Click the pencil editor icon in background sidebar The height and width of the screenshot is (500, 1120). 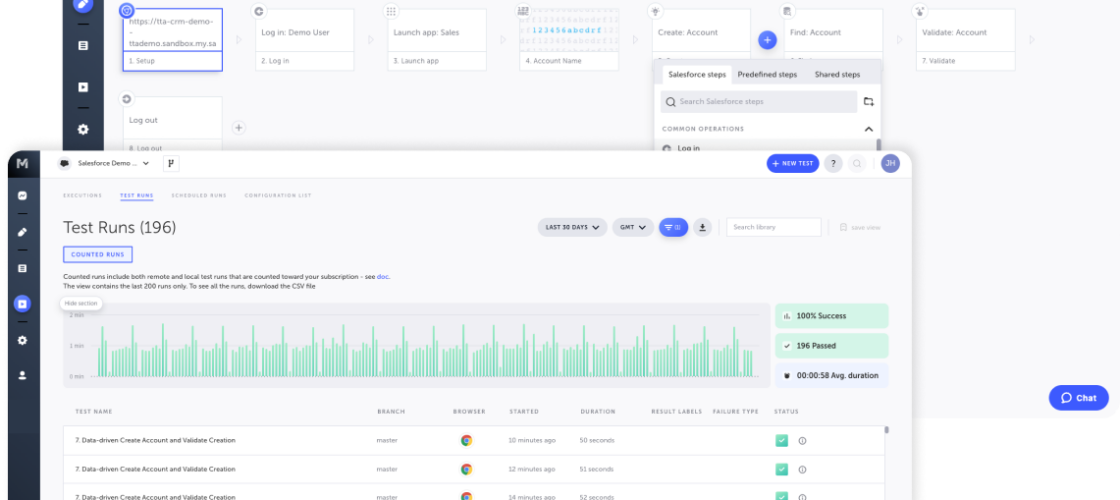[83, 4]
